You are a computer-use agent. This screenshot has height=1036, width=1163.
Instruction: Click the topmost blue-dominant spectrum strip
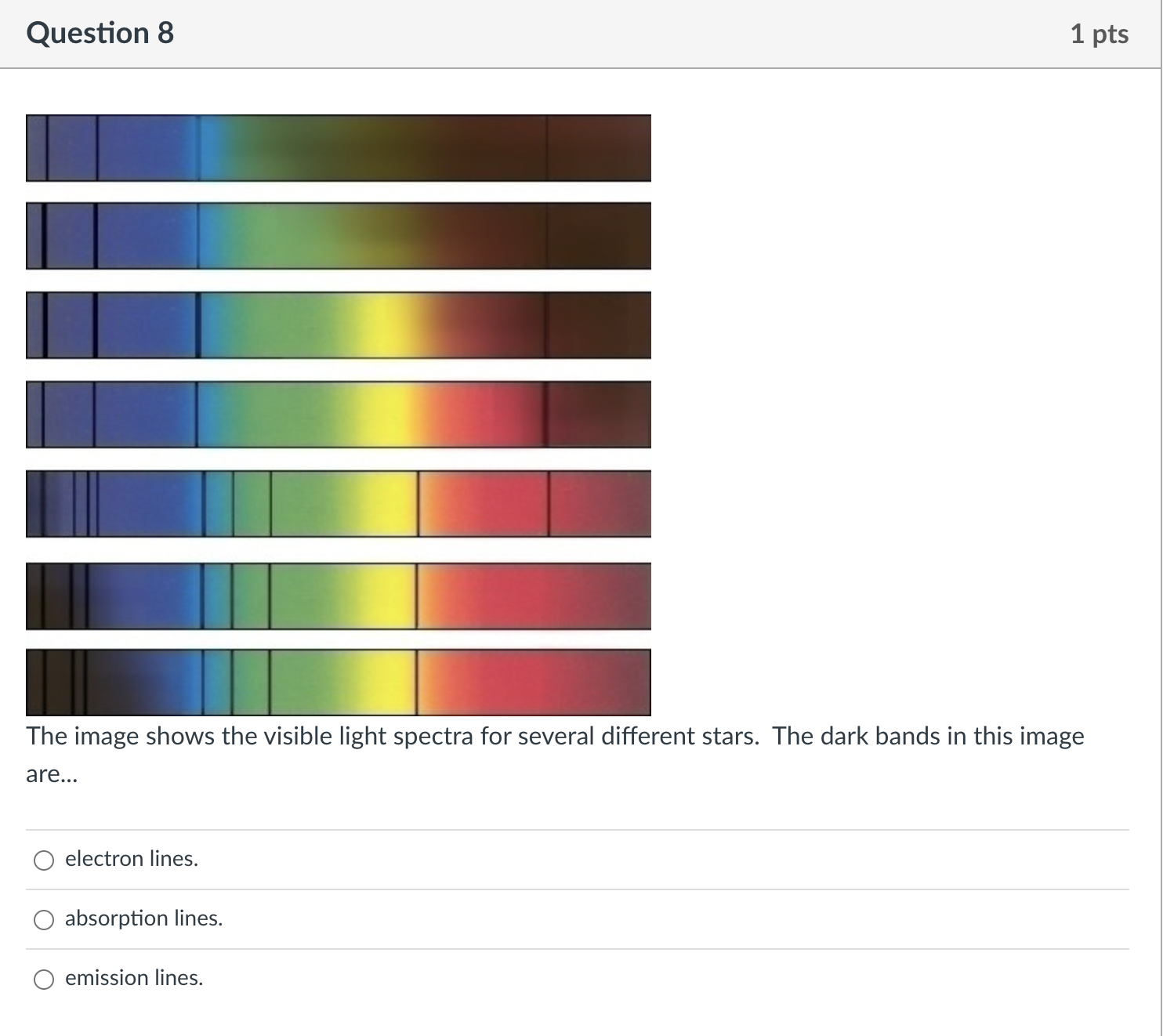click(x=339, y=147)
